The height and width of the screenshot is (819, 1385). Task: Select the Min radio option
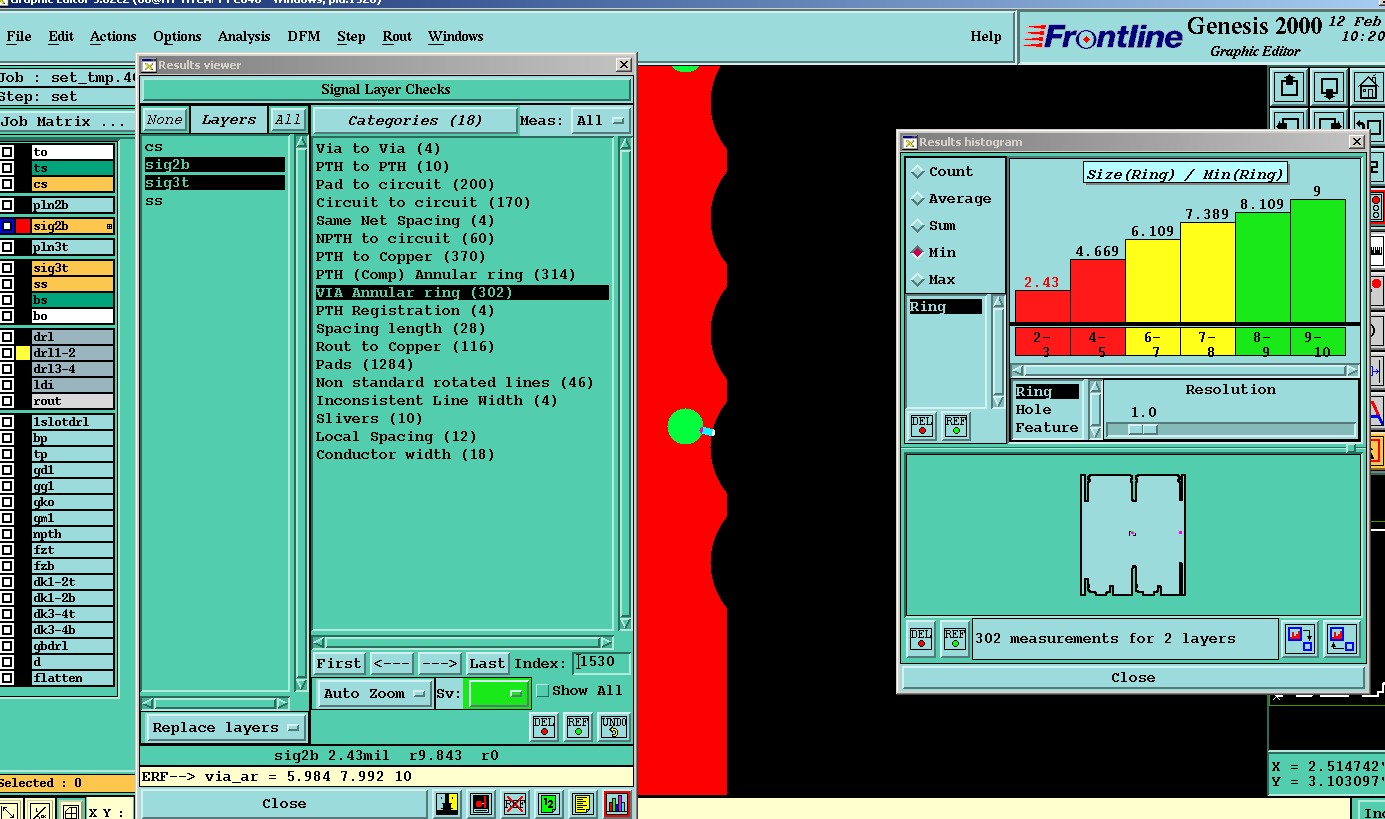tap(917, 253)
